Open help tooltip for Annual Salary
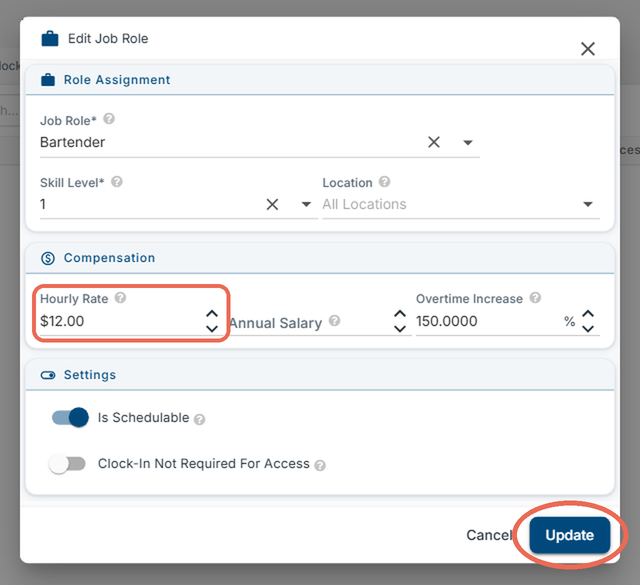The width and height of the screenshot is (640, 585). 334,320
